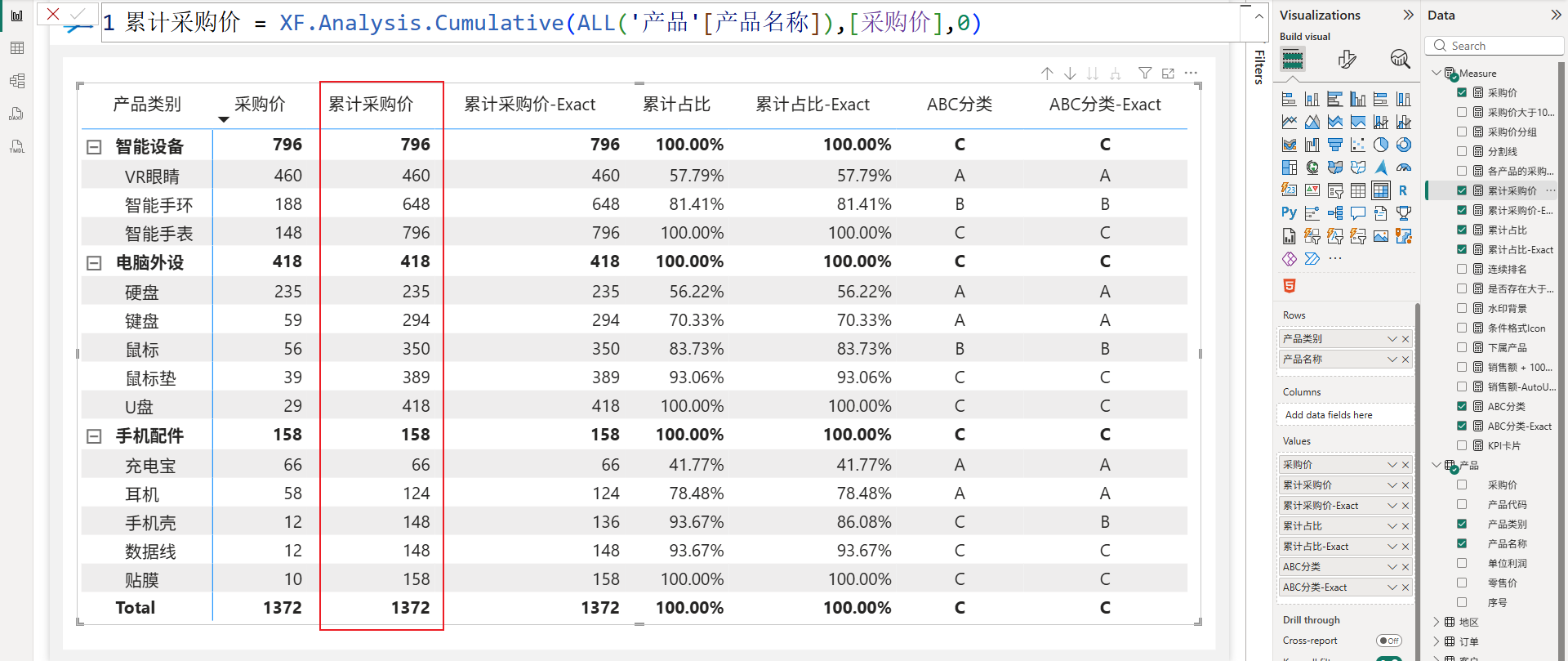Cancel the formula edit with red X

click(x=53, y=14)
